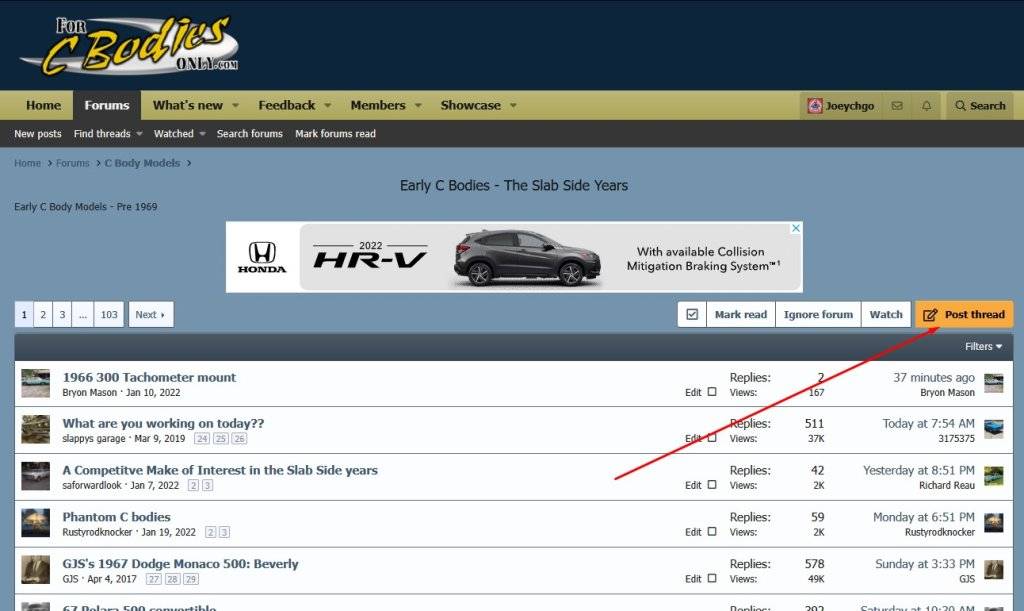Open the alerts bell icon

[926, 106]
